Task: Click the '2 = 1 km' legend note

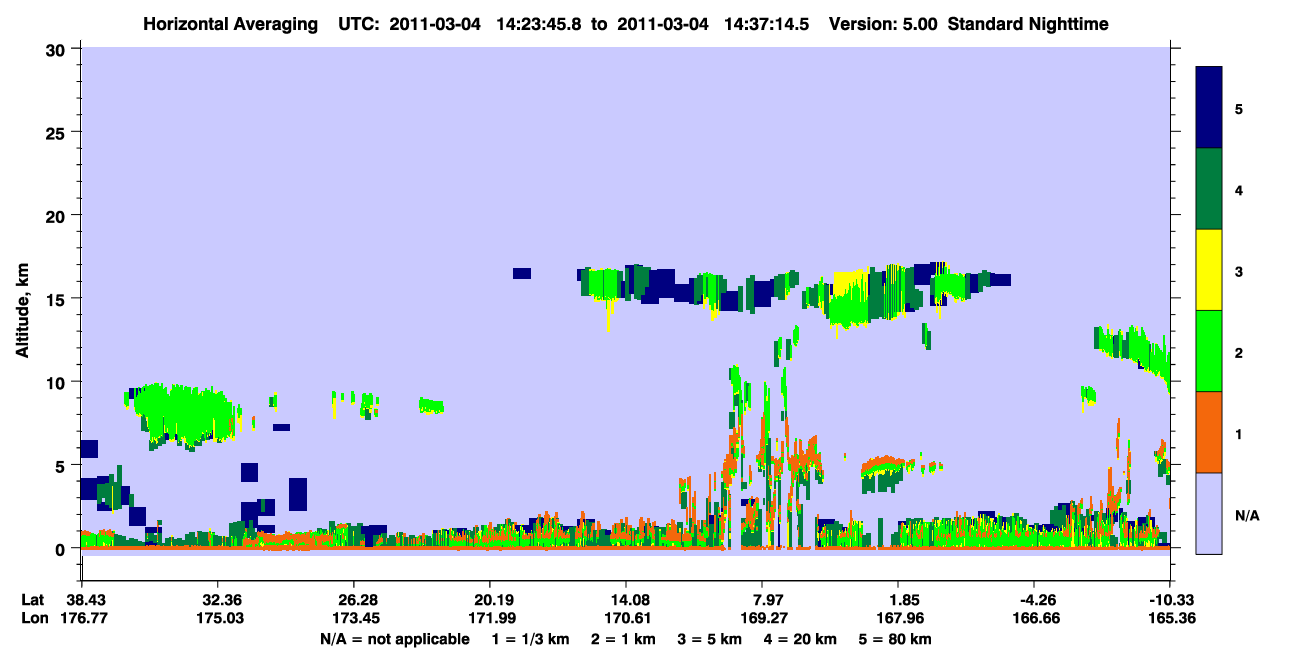Action: pos(622,639)
